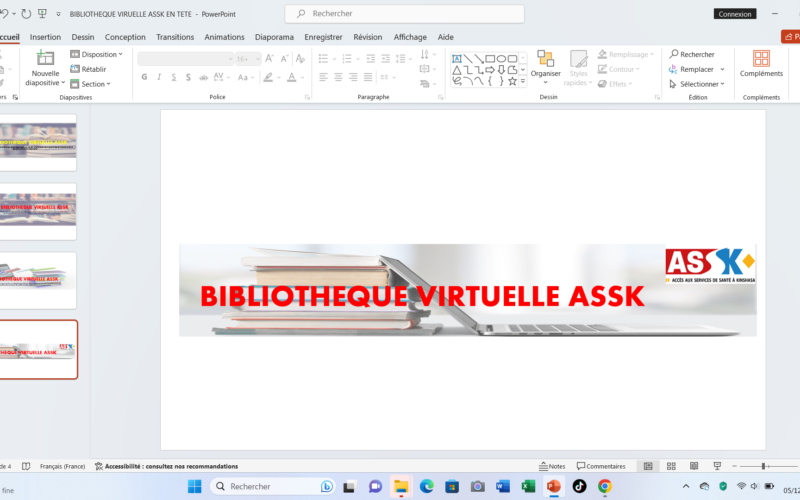Select the text box shape

pyautogui.click(x=457, y=59)
